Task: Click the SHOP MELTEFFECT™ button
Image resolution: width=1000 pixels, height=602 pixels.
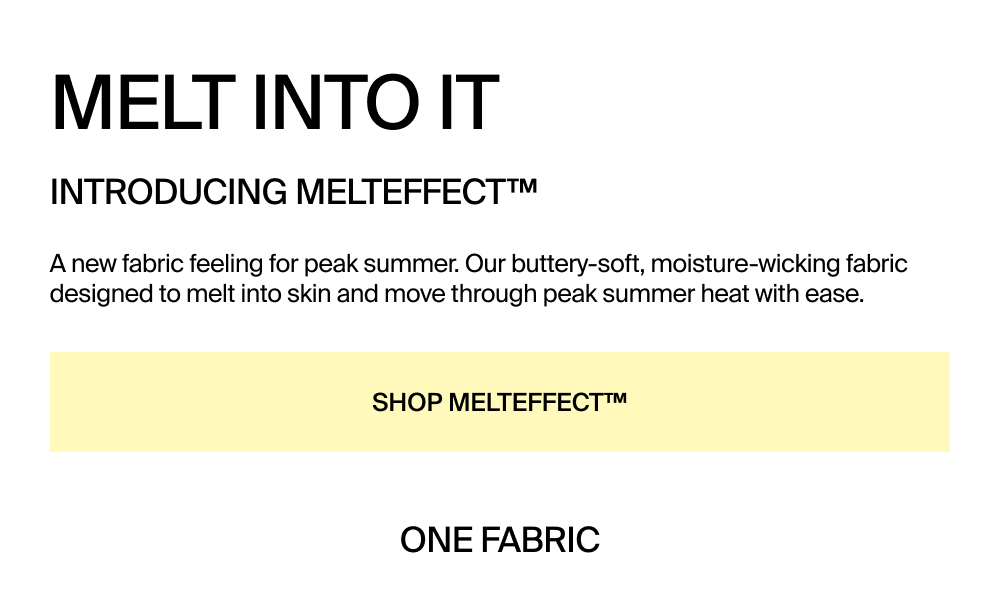Action: click(499, 402)
